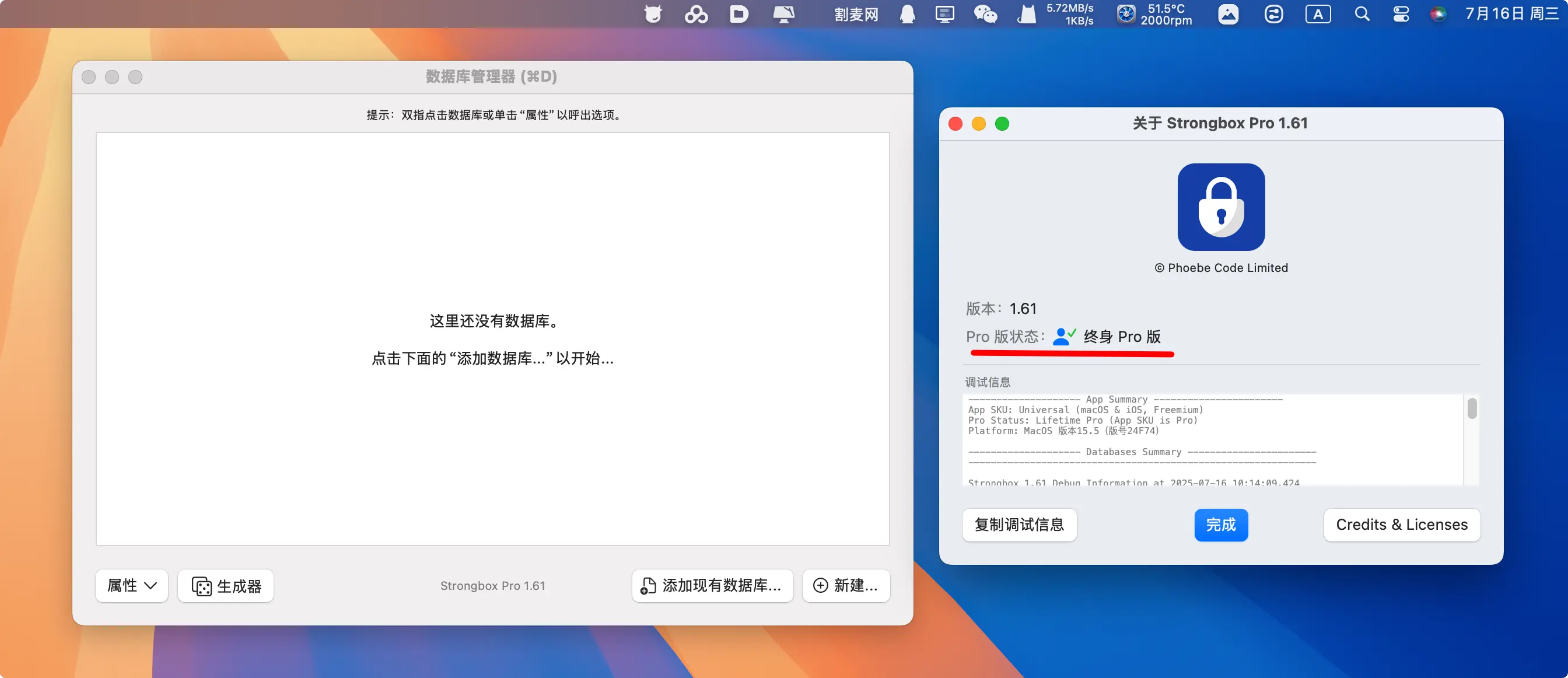Viewport: 1568px width, 678px height.
Task: Click the bear icon in menu bar
Action: coord(653,14)
